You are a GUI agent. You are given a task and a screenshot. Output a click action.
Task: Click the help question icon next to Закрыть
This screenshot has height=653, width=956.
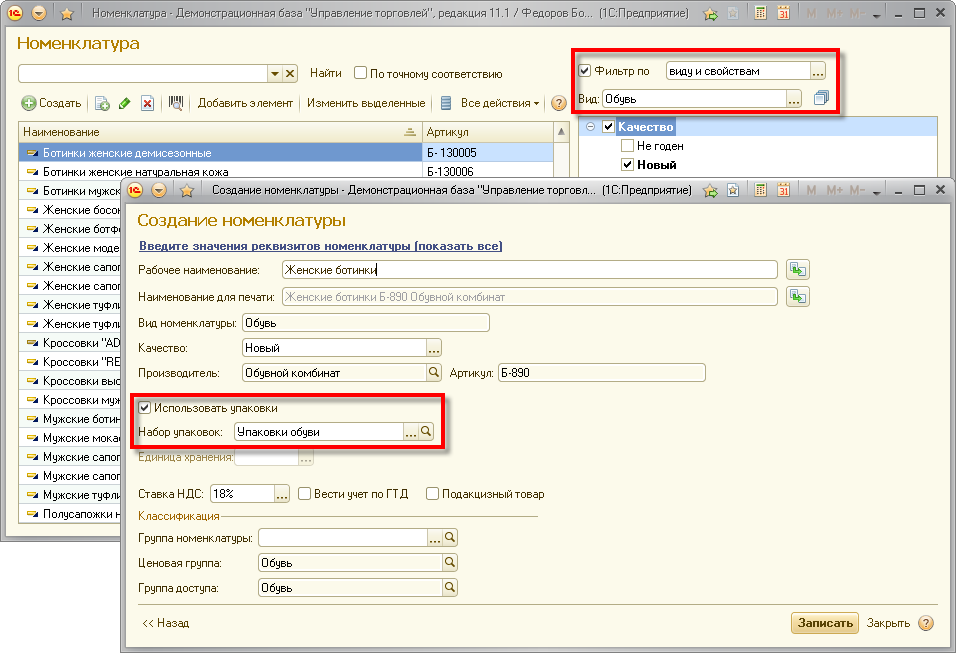[926, 623]
